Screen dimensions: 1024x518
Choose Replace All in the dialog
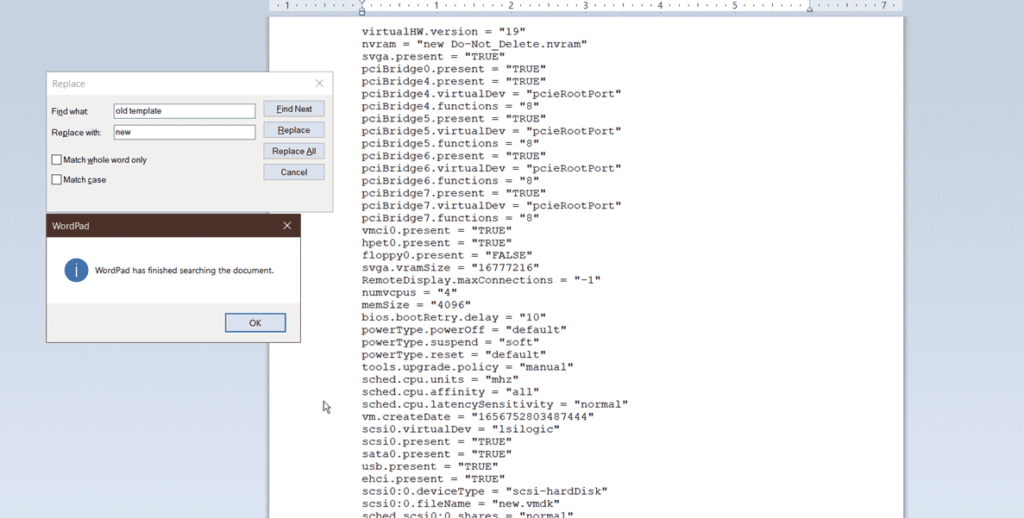(293, 151)
